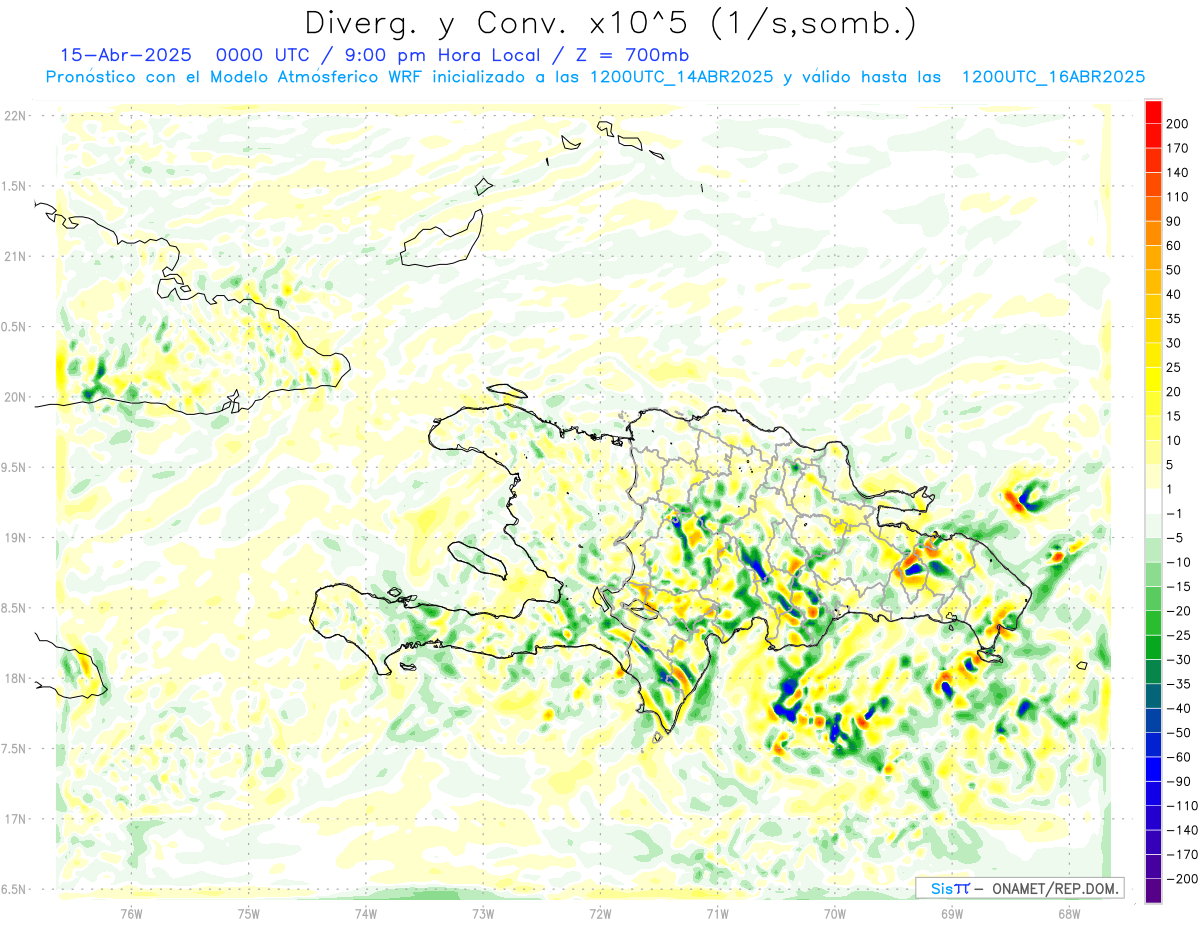1200x927 pixels.
Task: Click the positive '50' label on the color scale
Action: [1174, 270]
